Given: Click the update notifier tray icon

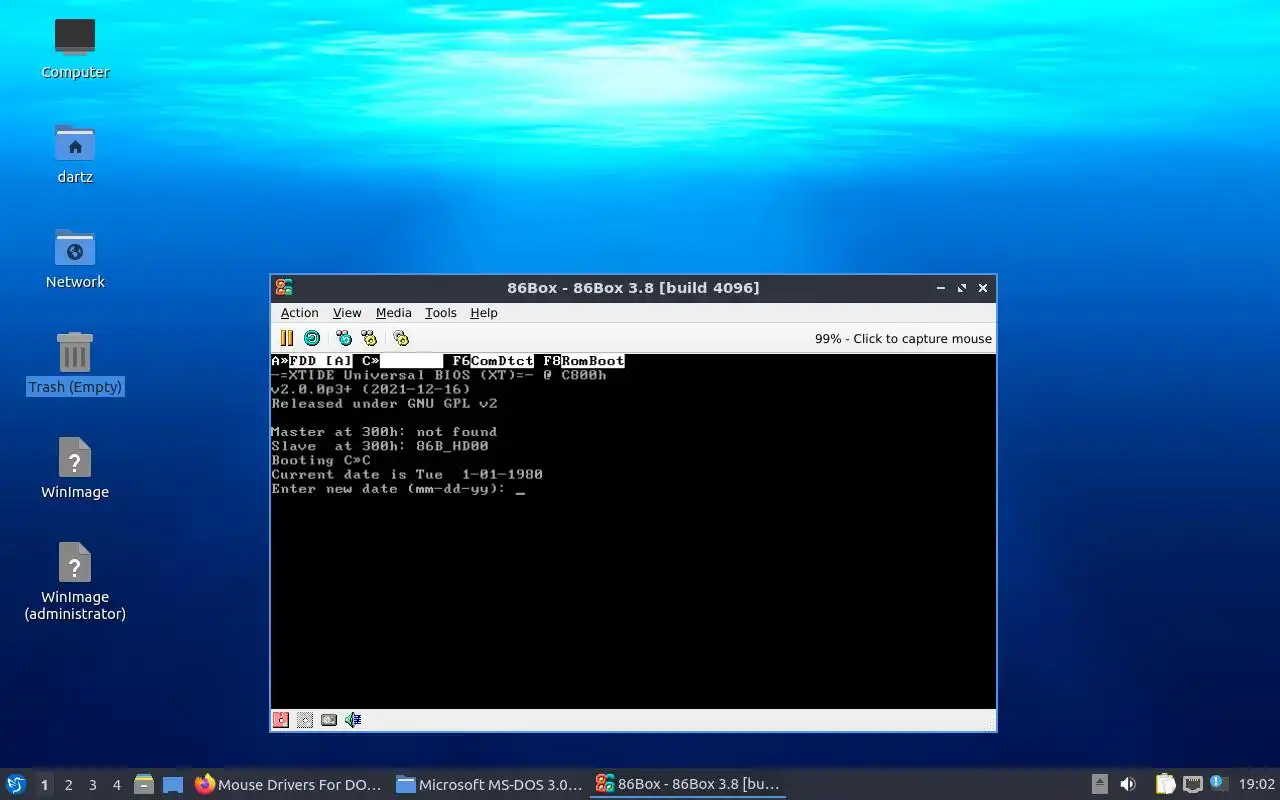Looking at the screenshot, I should [x=1218, y=784].
